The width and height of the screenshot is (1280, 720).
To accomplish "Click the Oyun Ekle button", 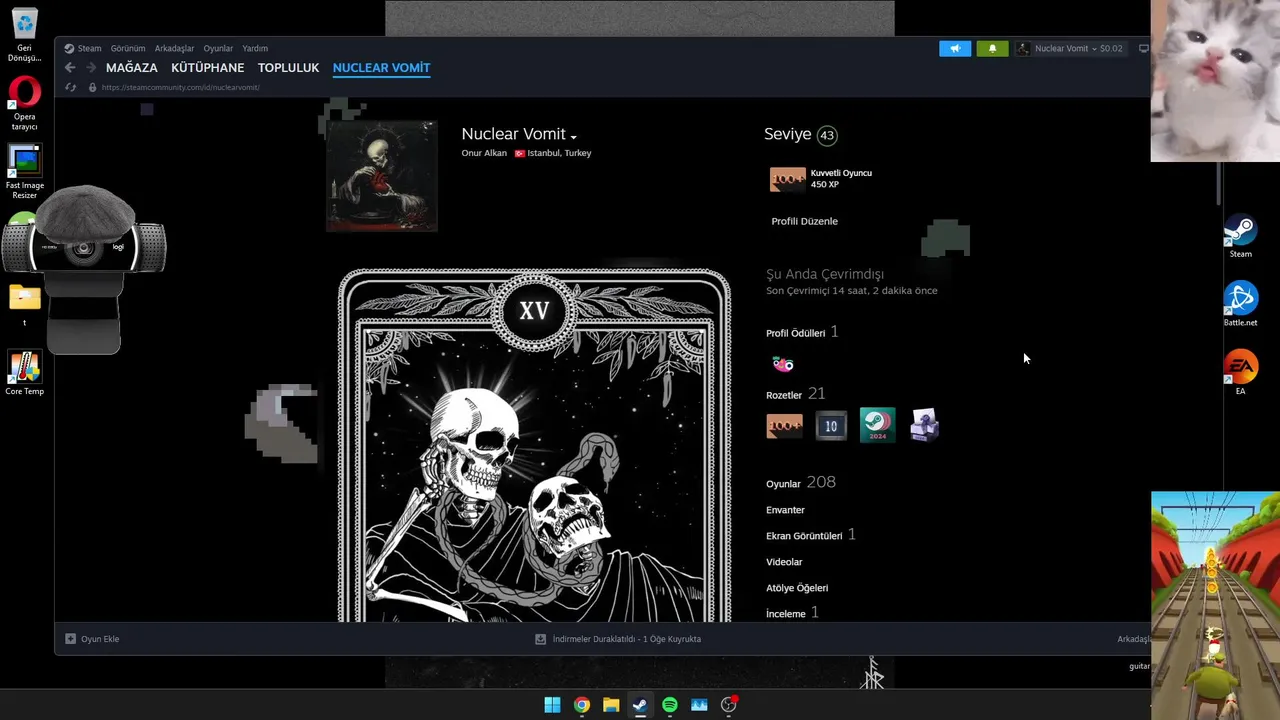I will 92,639.
